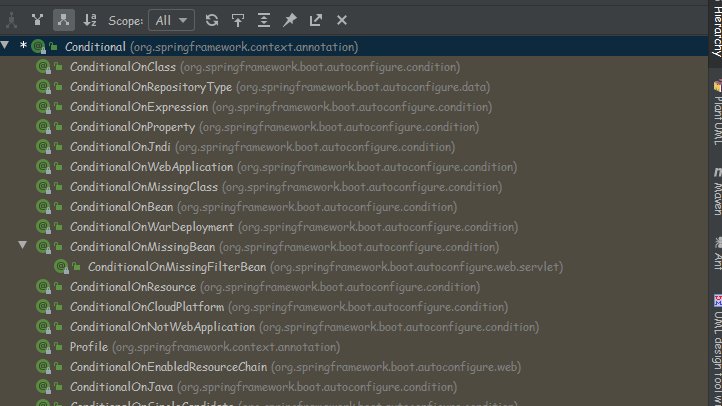Select the Conditional annotation root row

pos(354,46)
